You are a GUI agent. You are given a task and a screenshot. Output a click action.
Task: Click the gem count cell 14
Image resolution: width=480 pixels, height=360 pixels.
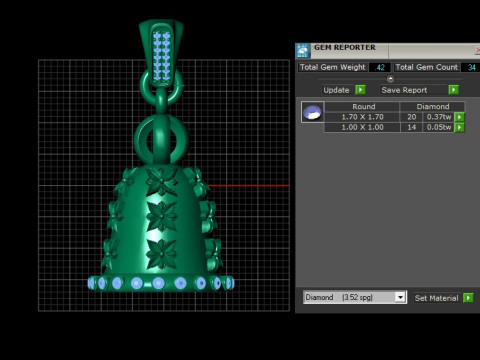point(411,127)
